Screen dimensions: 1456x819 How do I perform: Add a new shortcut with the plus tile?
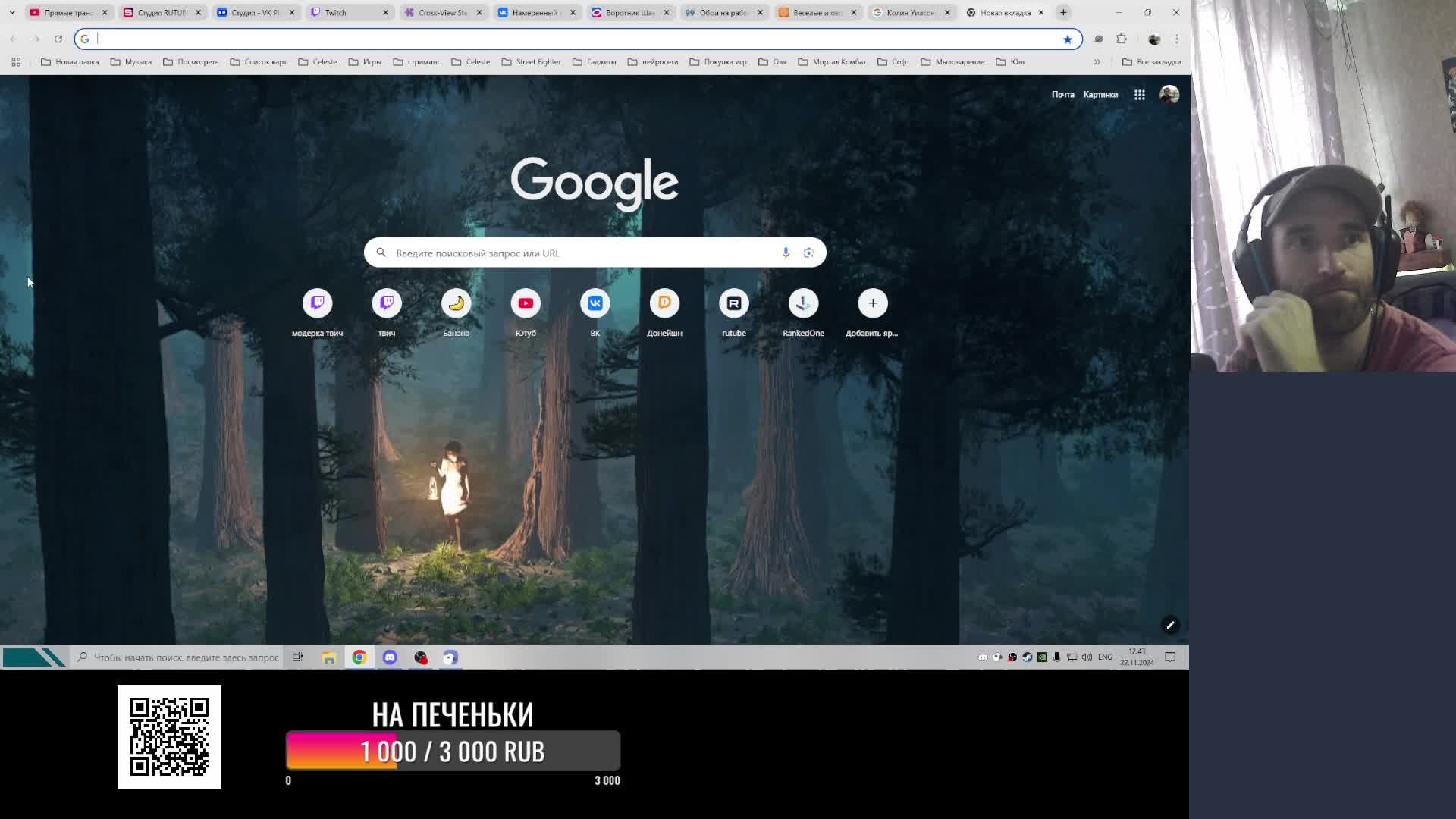click(x=872, y=303)
